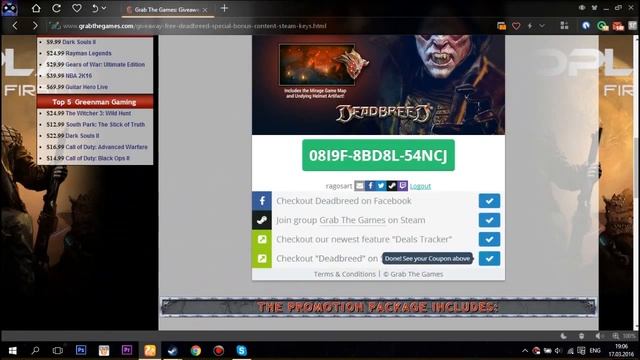
Task: Expand the undo closed tabs history dropdown
Action: coord(104,8)
